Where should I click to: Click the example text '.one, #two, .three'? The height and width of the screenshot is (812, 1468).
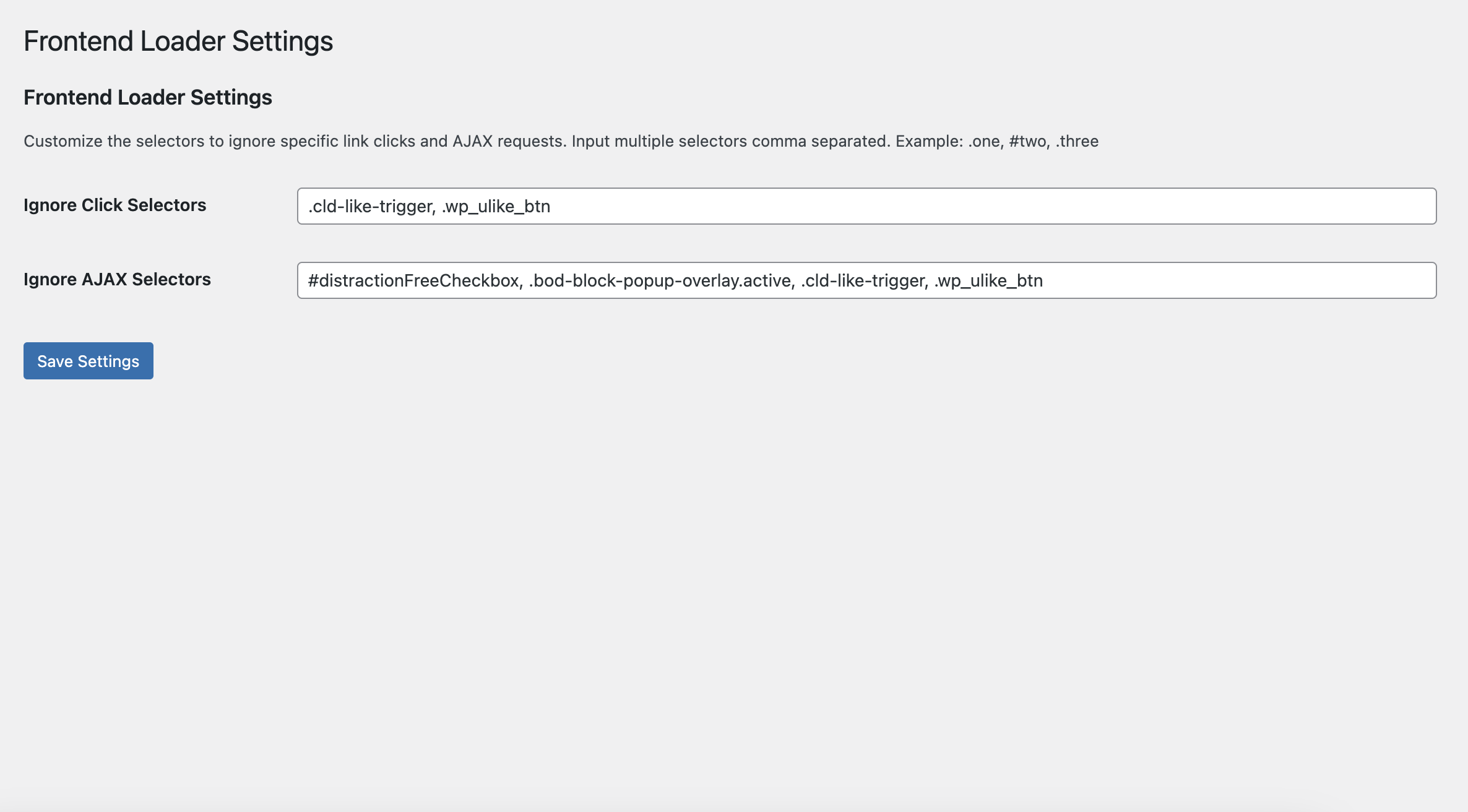(1033, 141)
